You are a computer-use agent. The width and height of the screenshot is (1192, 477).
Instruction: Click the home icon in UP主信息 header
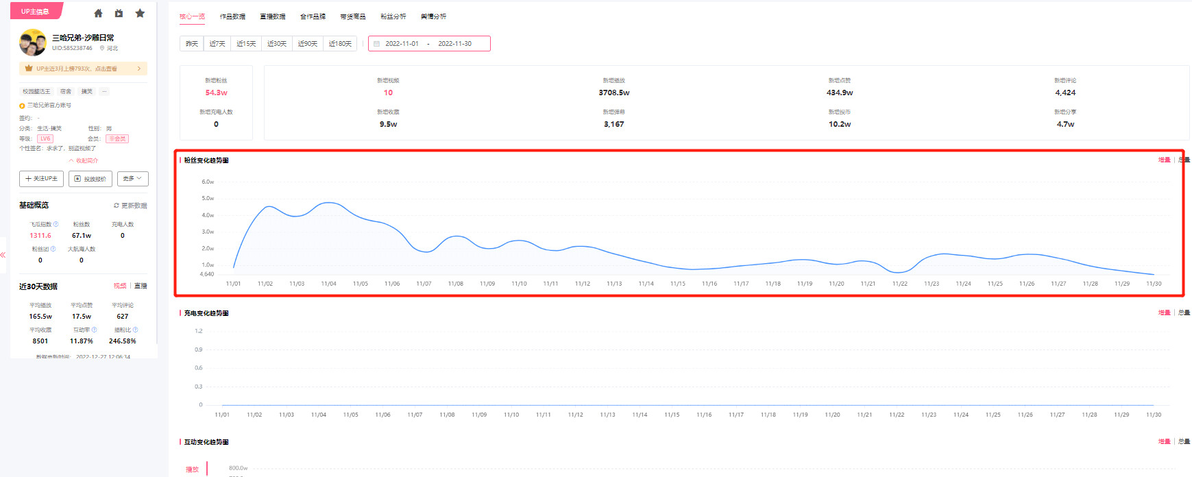click(98, 13)
